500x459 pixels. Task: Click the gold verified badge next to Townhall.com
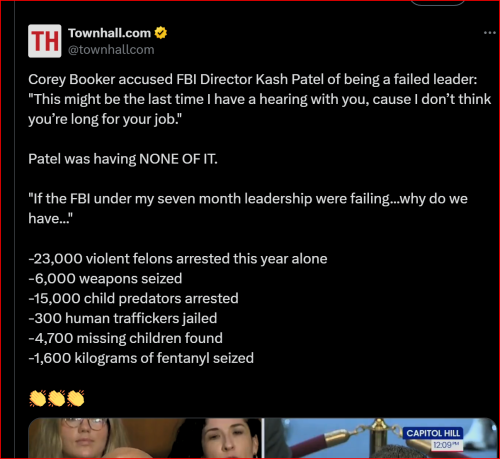tap(161, 33)
